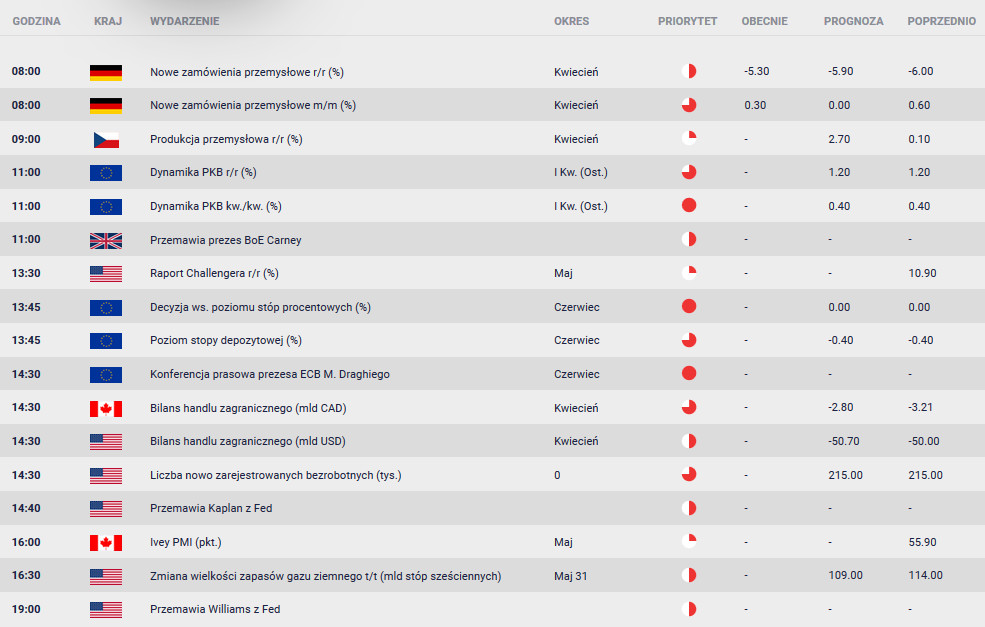Image resolution: width=985 pixels, height=627 pixels.
Task: Click the POPRZEDNIO column header
Action: (942, 21)
